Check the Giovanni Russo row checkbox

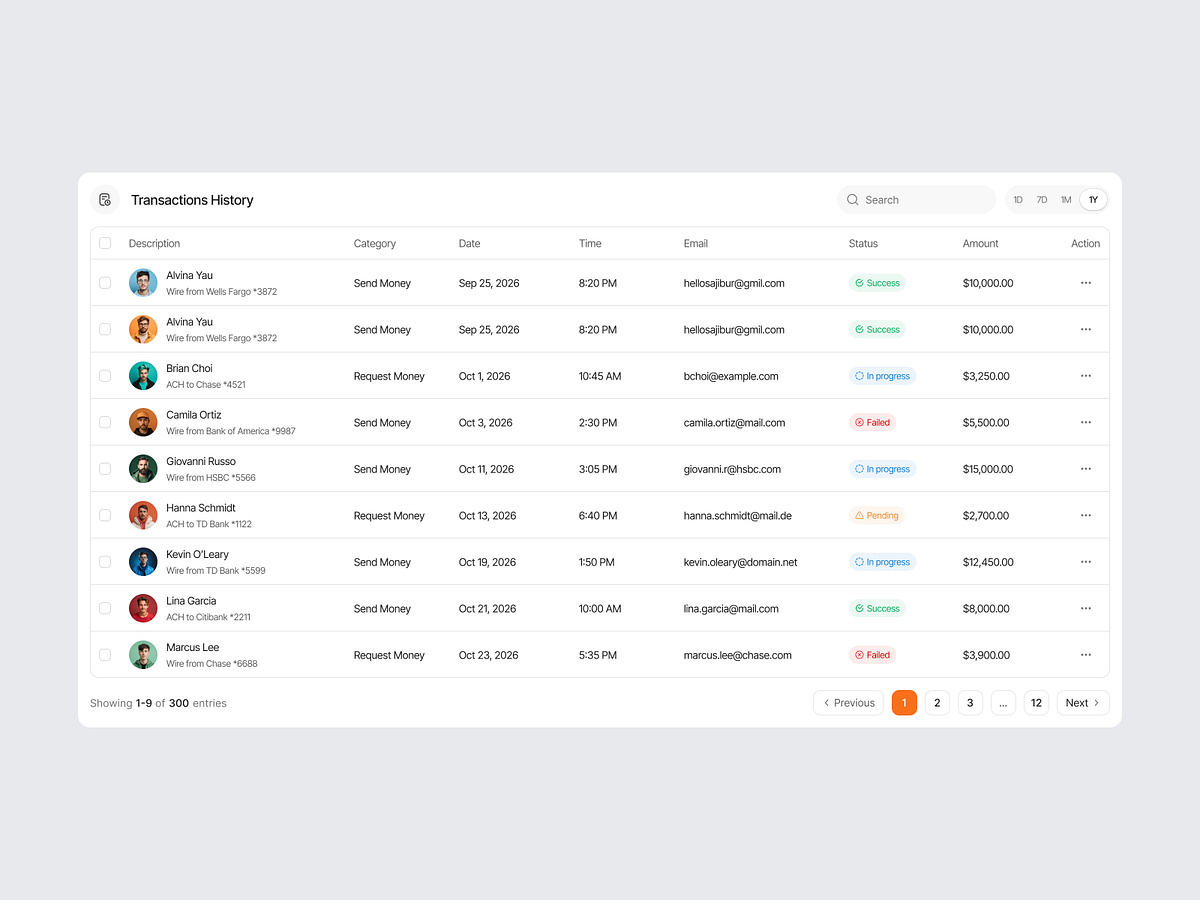coord(105,469)
